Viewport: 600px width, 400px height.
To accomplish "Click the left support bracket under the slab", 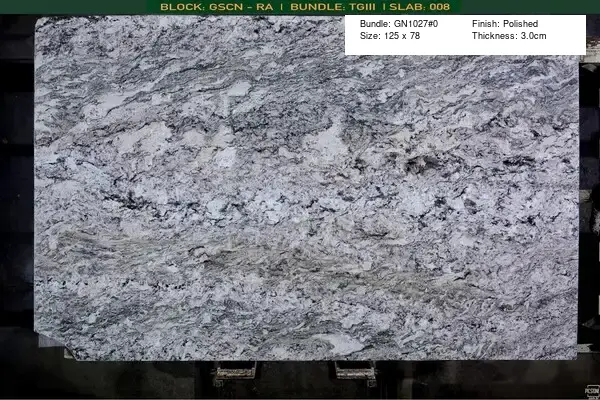I will 234,372.
